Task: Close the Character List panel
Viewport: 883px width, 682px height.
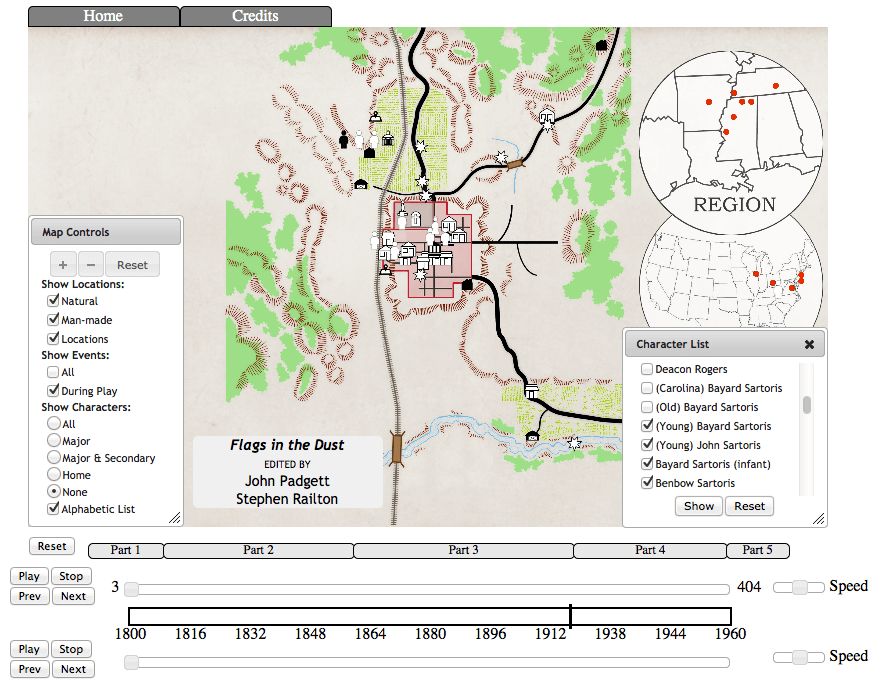Action: point(809,344)
